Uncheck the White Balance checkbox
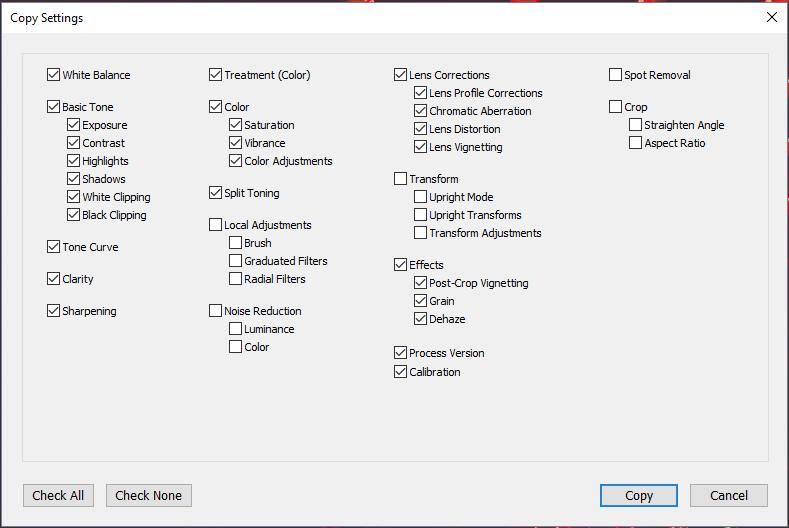 (x=53, y=75)
